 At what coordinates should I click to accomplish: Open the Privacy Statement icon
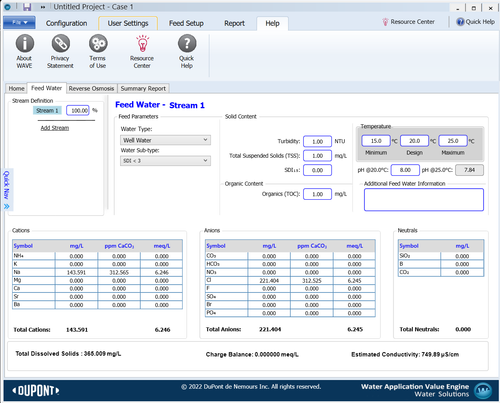[60, 44]
